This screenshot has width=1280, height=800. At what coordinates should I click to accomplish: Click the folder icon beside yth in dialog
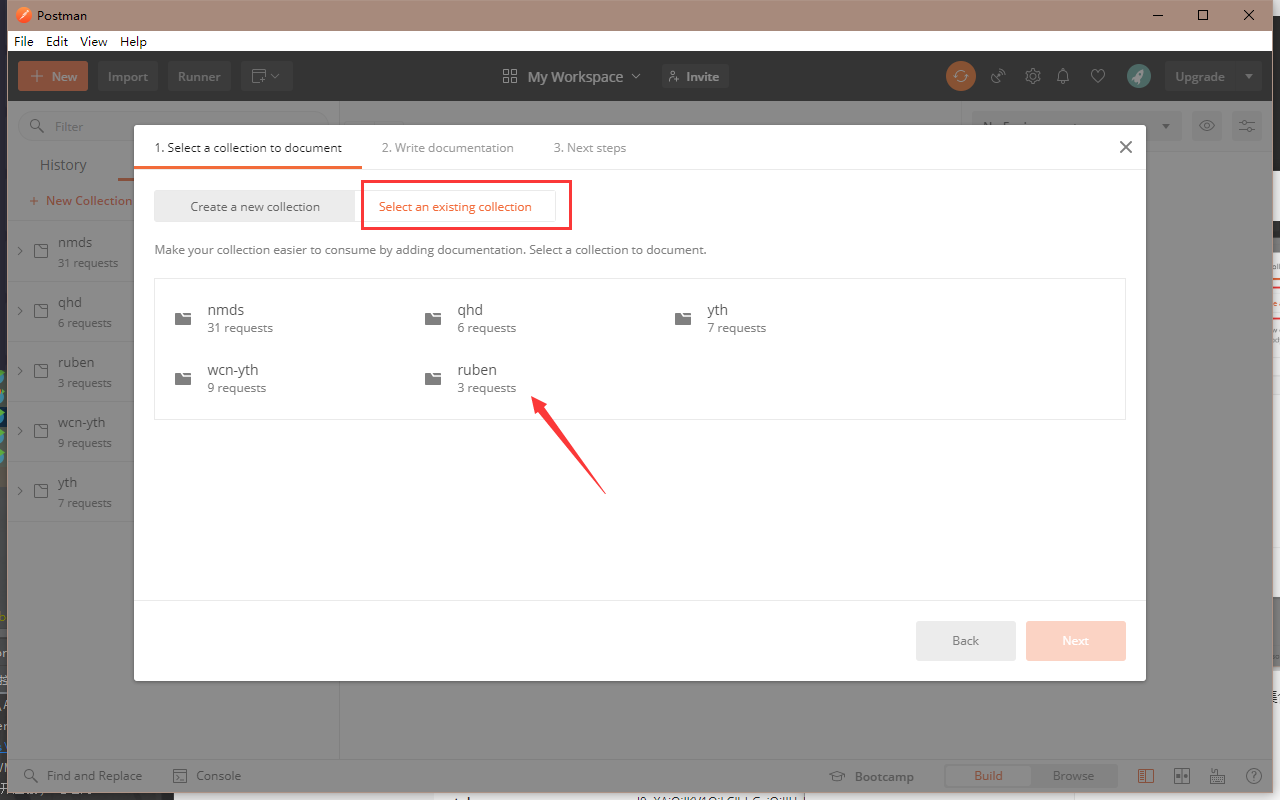click(683, 318)
